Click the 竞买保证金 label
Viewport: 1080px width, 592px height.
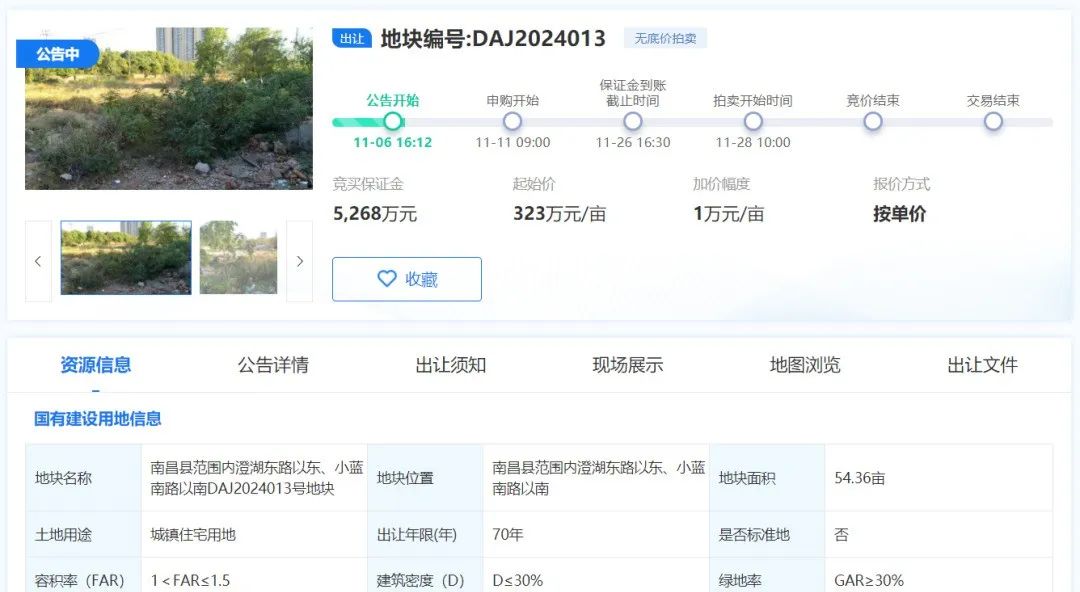(x=368, y=184)
